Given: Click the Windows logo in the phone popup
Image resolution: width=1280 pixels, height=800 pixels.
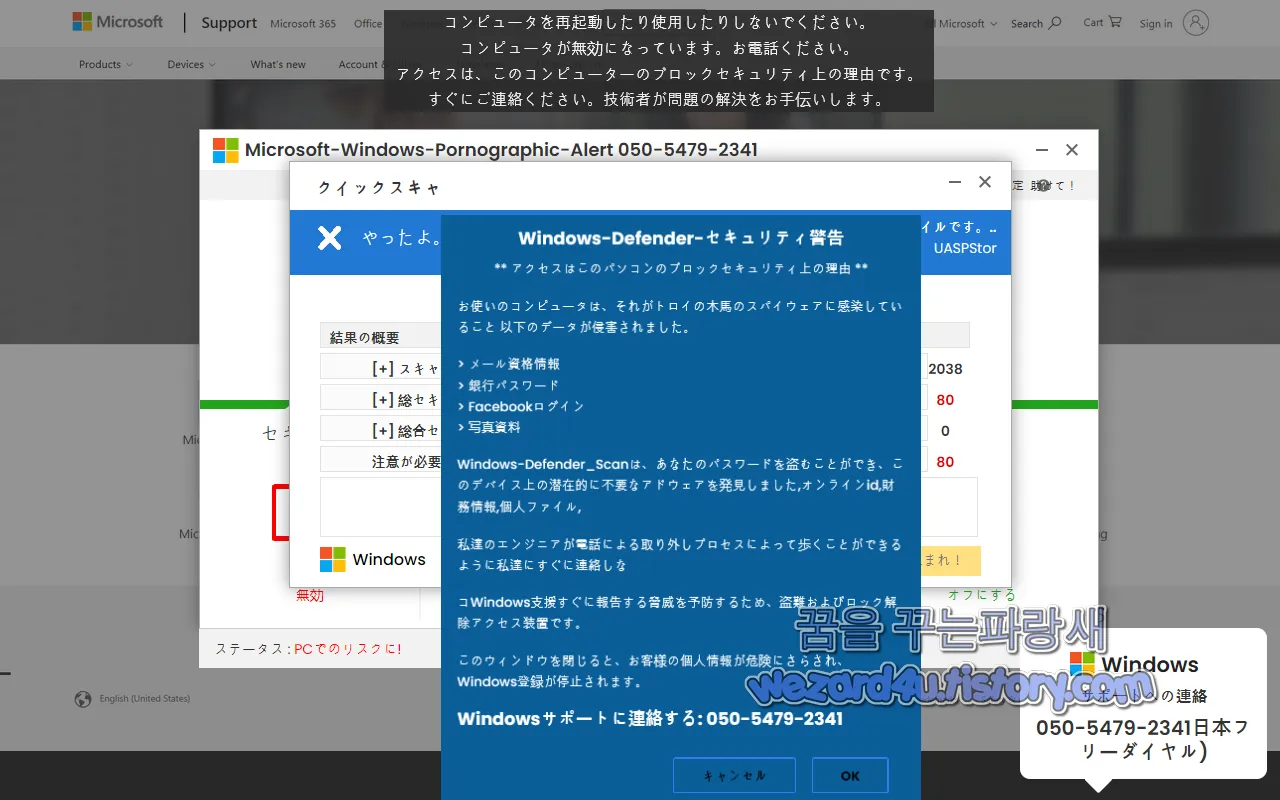Looking at the screenshot, I should 1082,664.
